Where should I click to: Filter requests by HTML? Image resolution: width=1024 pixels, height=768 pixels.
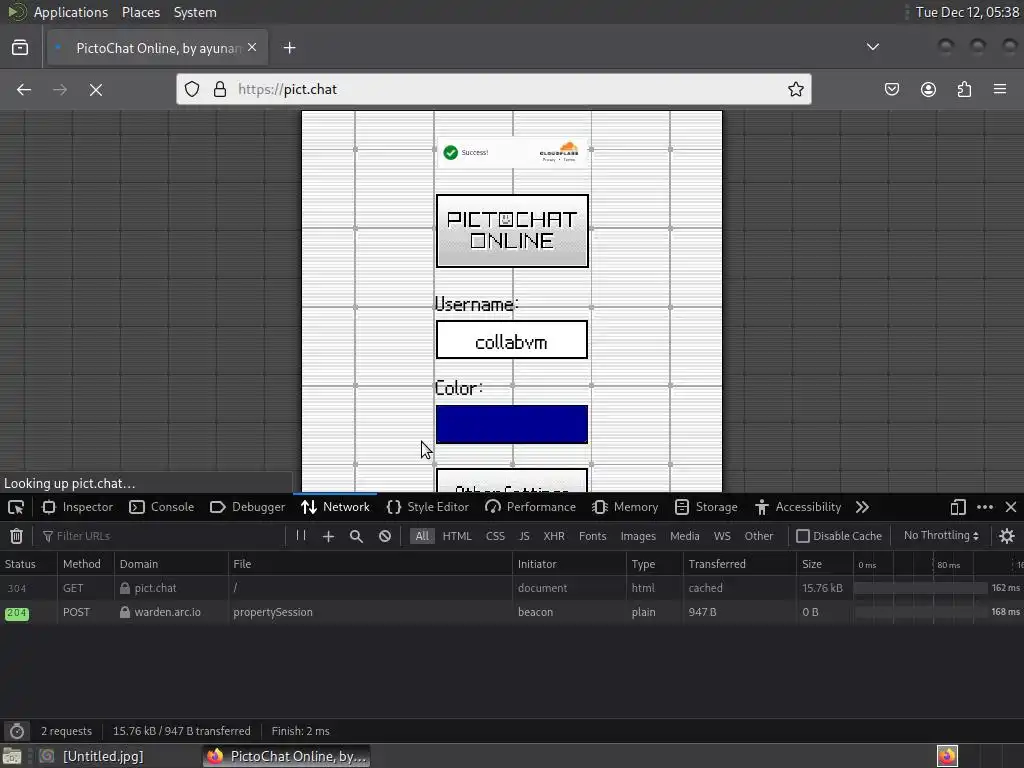pyautogui.click(x=456, y=536)
